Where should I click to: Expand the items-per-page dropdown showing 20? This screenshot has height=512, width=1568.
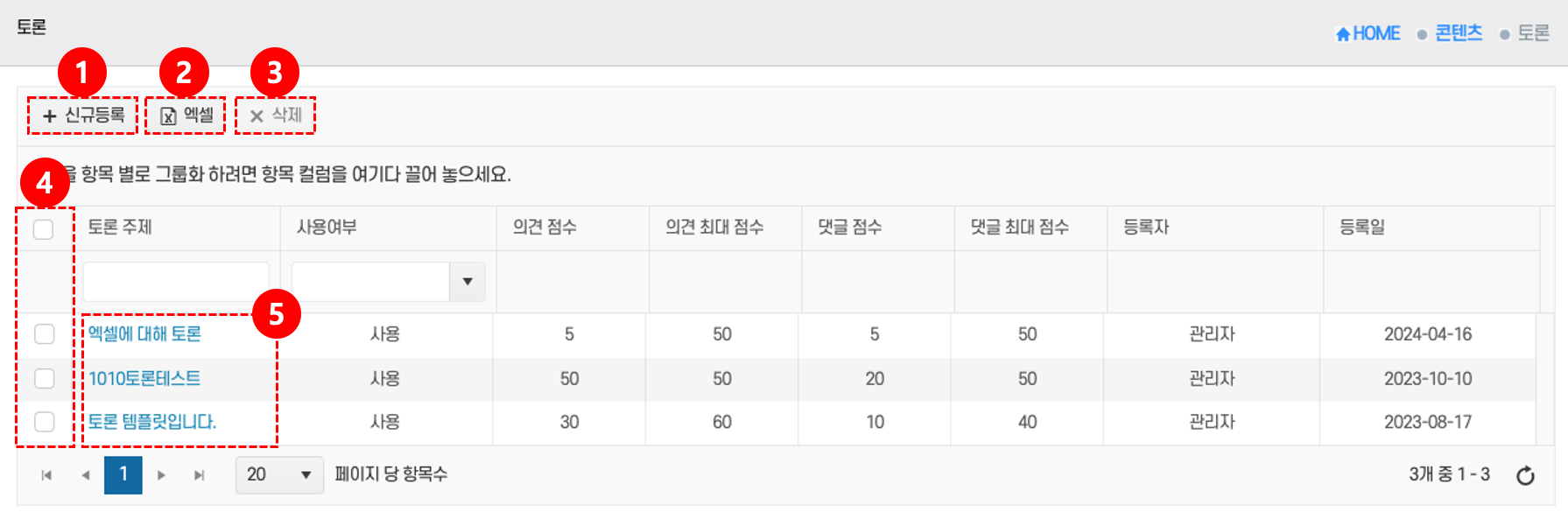tap(279, 475)
